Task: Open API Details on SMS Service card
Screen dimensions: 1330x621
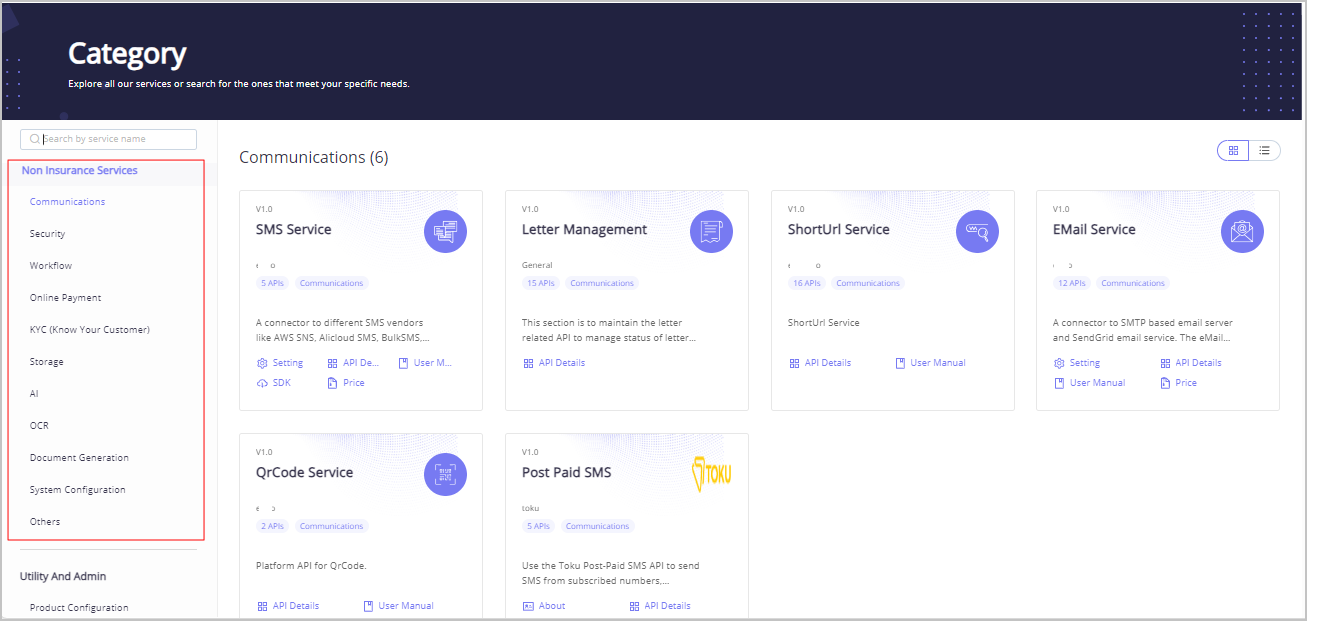Action: click(353, 363)
